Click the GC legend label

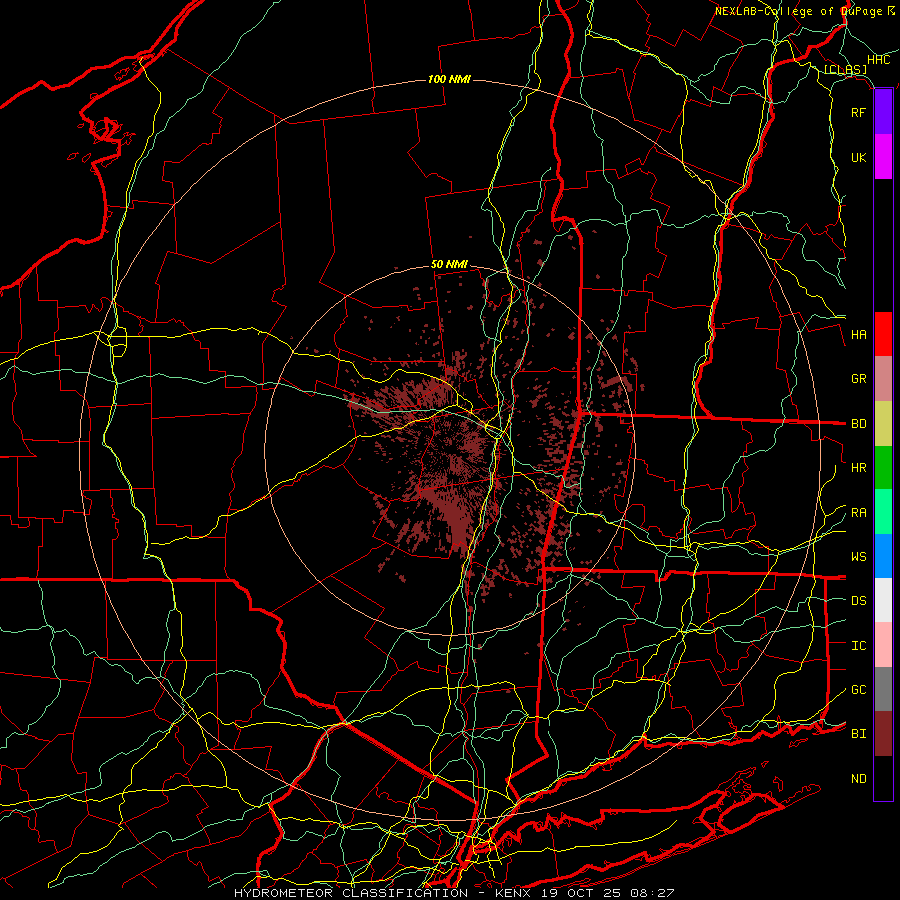(x=858, y=689)
